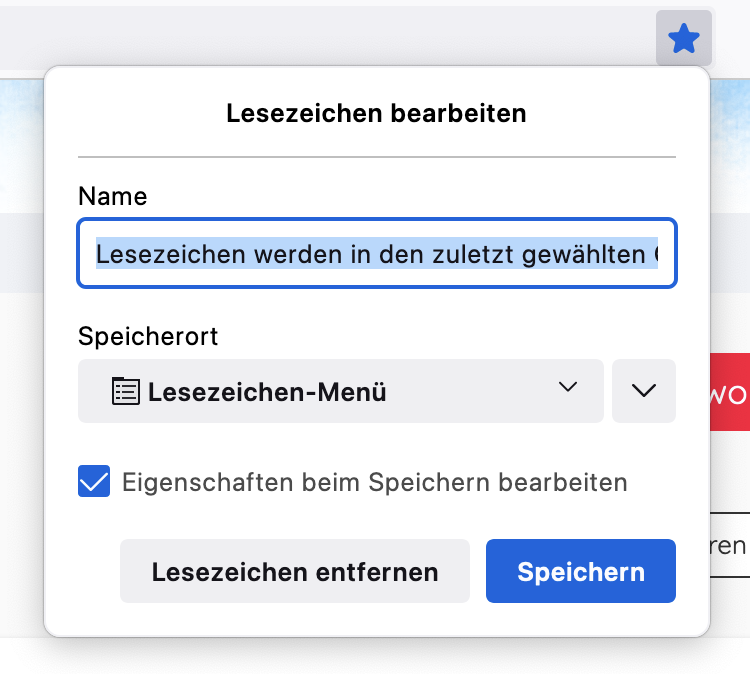
Task: Click the blue Speichern button
Action: click(580, 572)
